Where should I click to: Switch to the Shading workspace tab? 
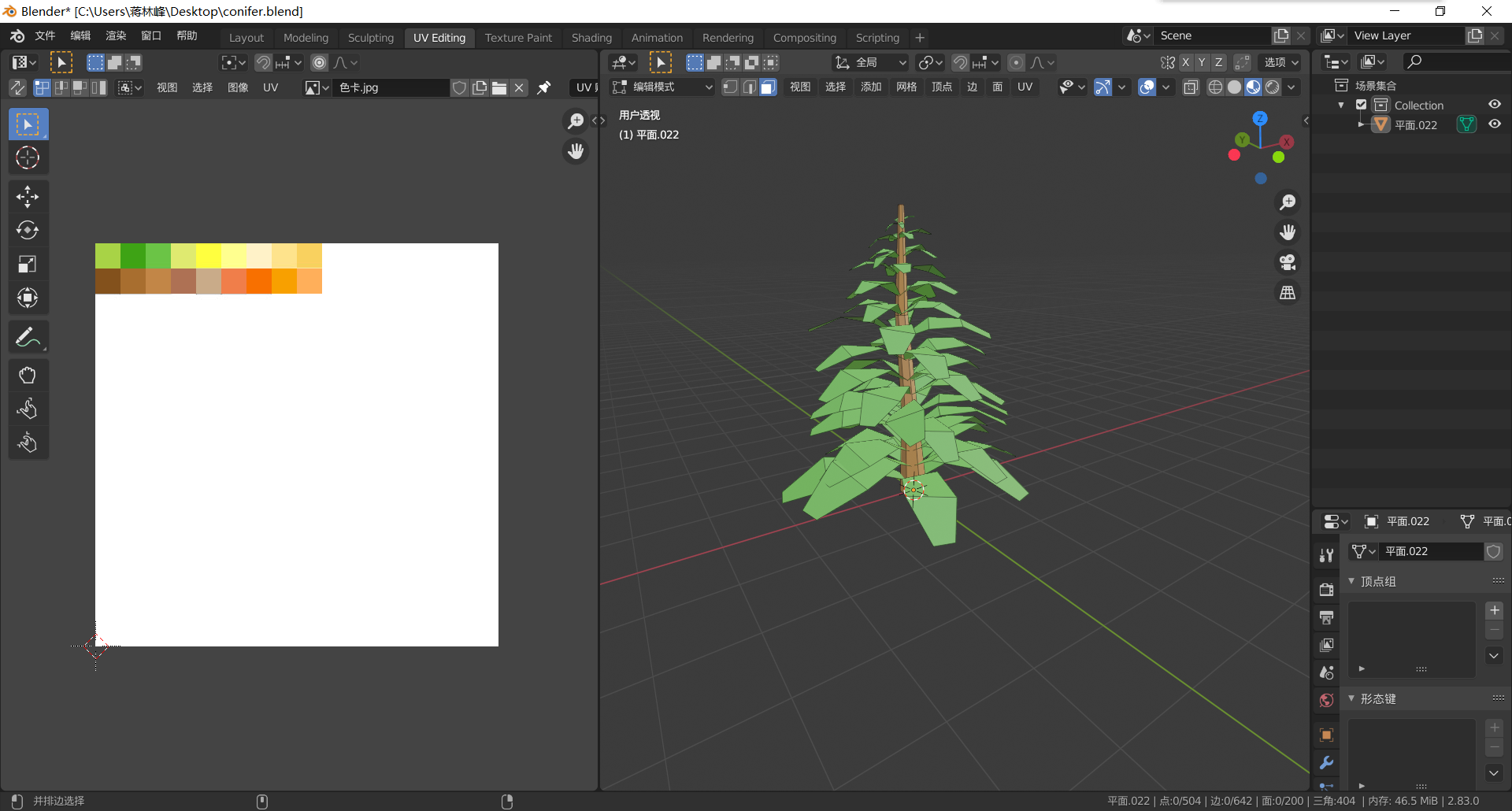coord(591,38)
